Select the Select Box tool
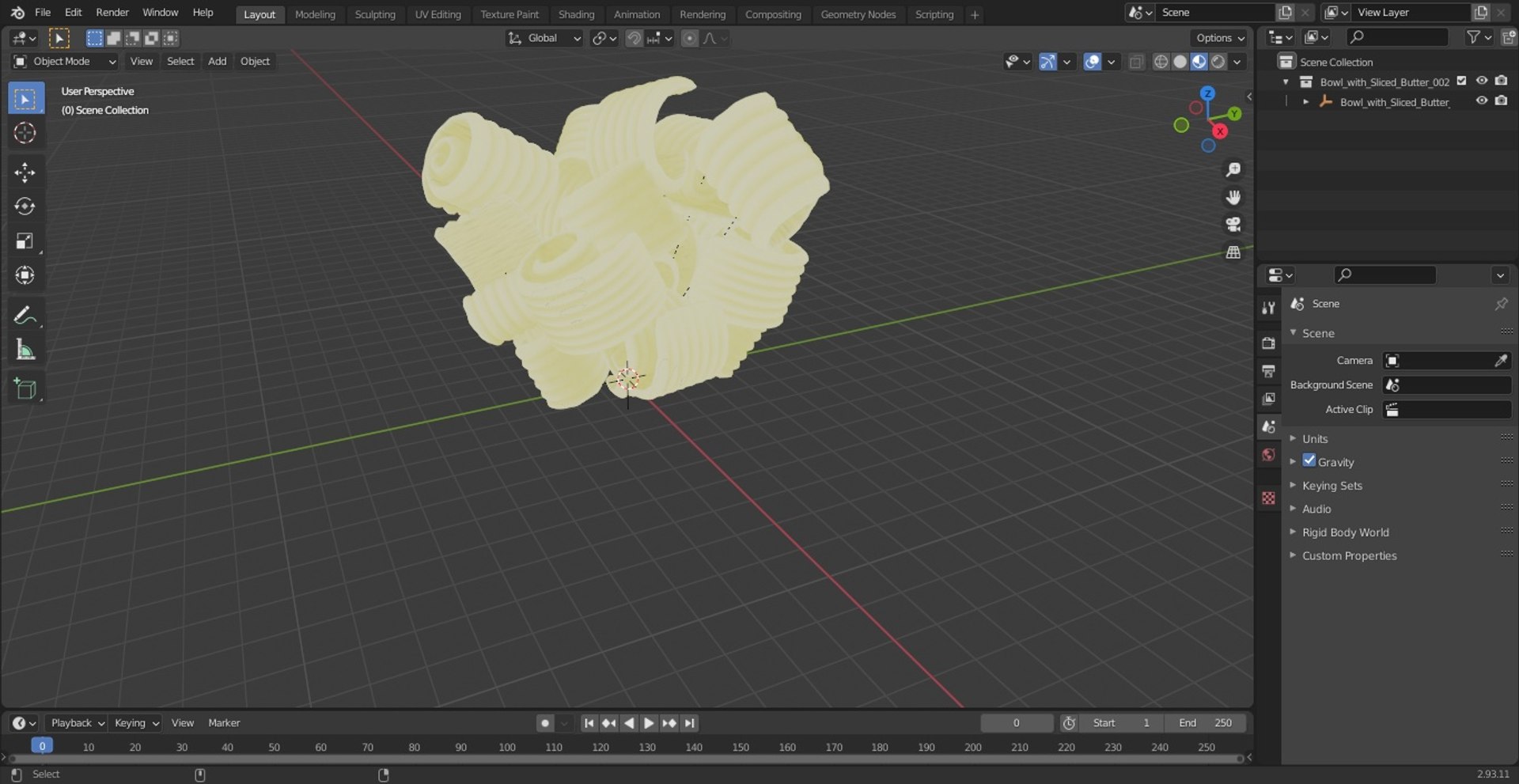The width and height of the screenshot is (1519, 784). [25, 99]
